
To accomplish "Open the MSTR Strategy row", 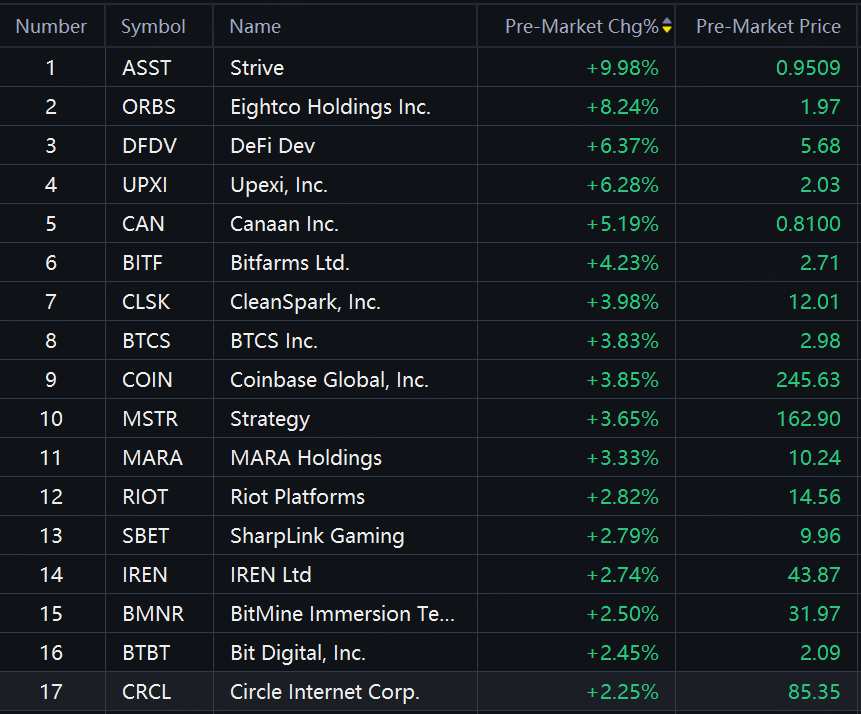I will 269,419.
